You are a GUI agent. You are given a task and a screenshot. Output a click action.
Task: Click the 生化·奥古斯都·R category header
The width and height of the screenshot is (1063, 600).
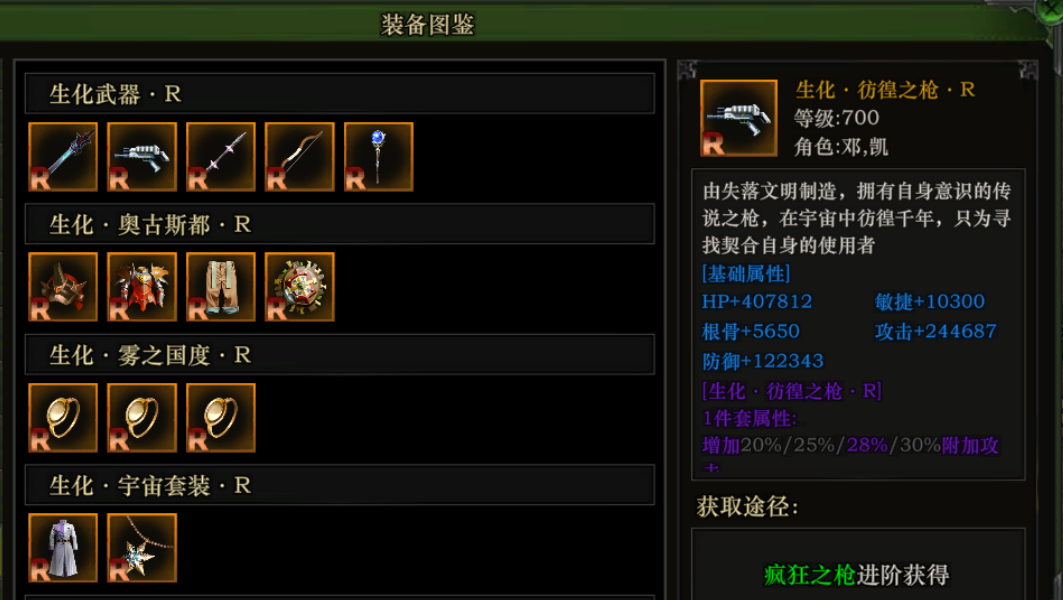pos(340,224)
